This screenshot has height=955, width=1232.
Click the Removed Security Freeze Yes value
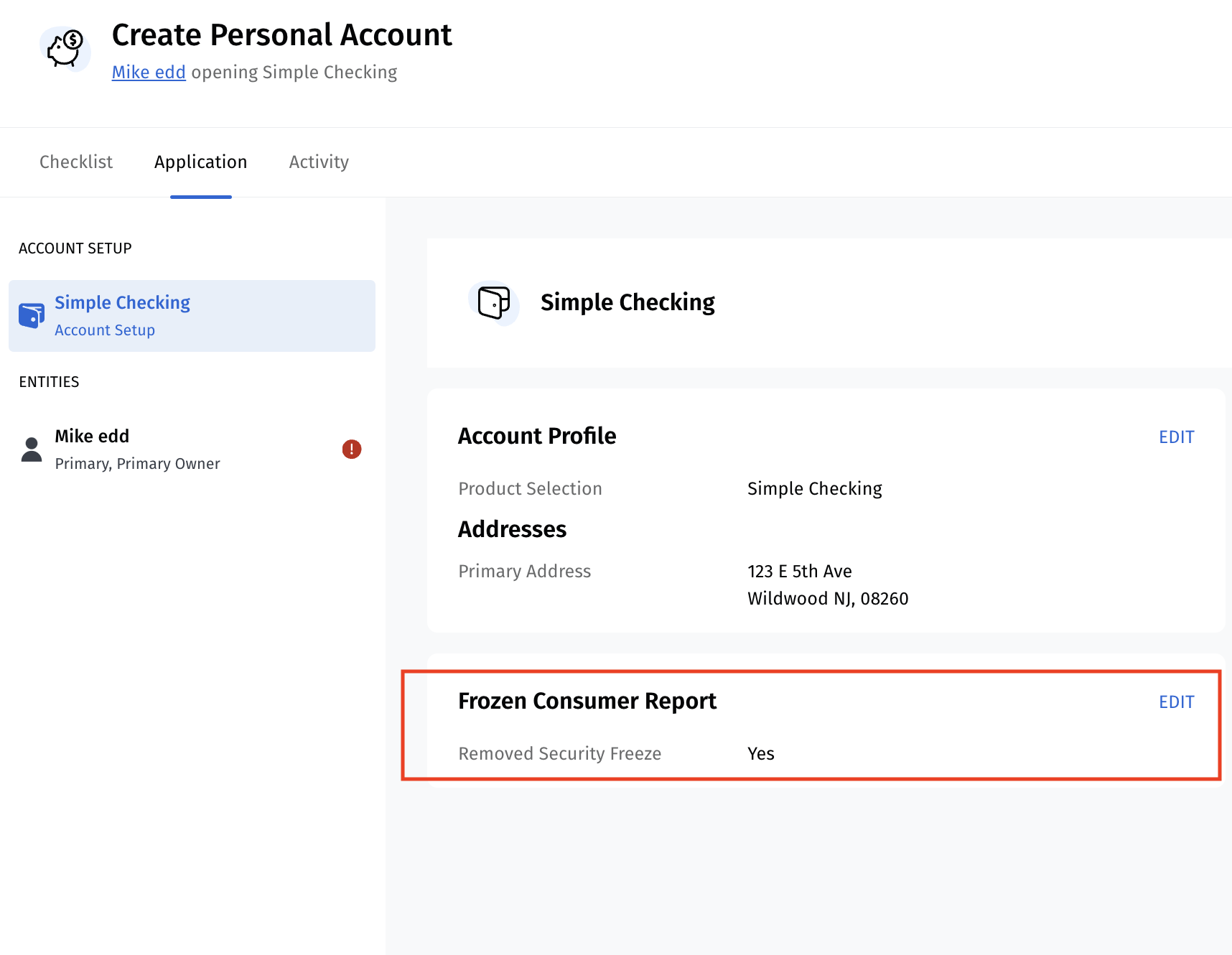tap(760, 754)
